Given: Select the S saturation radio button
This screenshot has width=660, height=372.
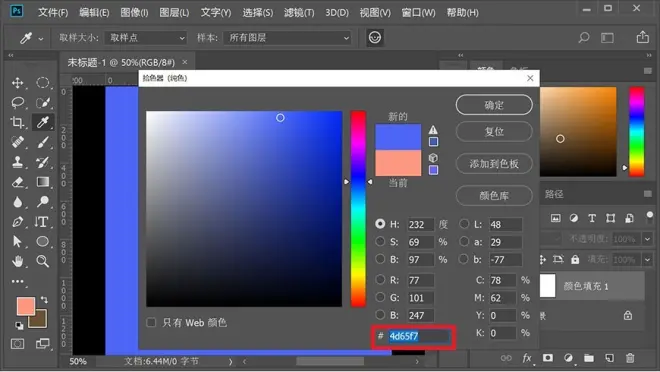Looking at the screenshot, I should click(x=380, y=242).
